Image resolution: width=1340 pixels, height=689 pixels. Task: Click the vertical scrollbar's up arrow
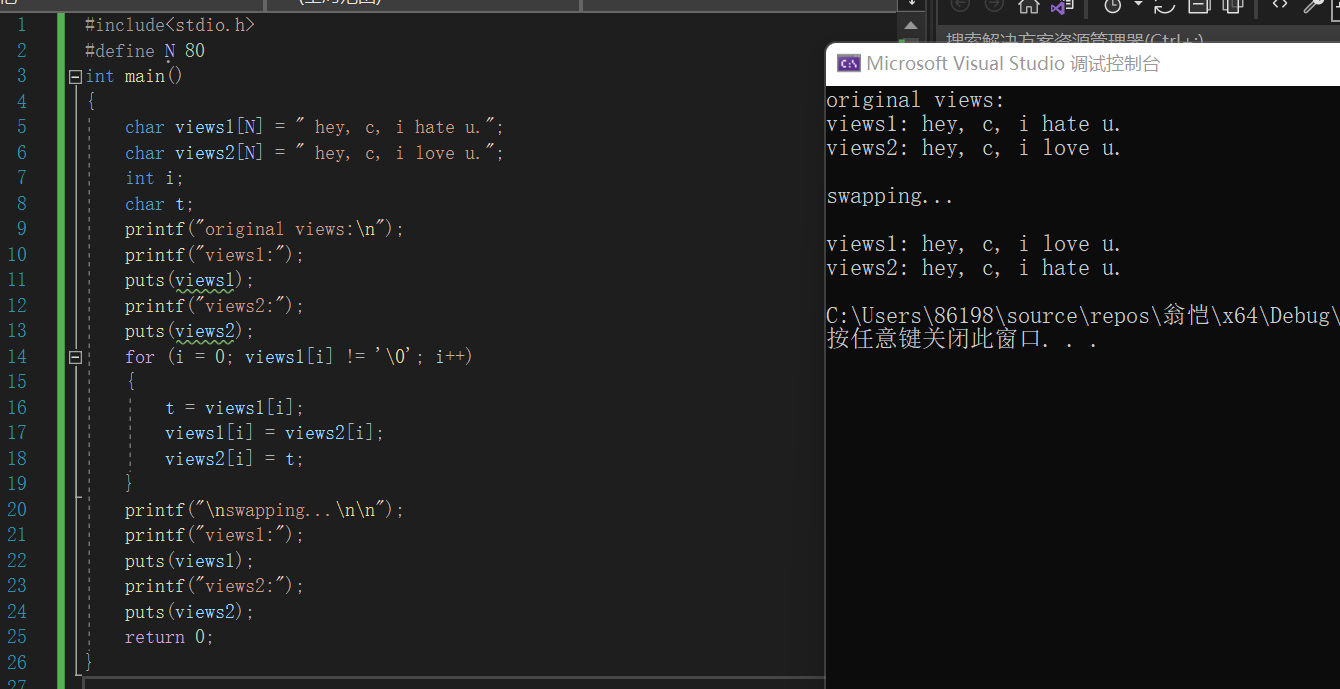(x=910, y=26)
